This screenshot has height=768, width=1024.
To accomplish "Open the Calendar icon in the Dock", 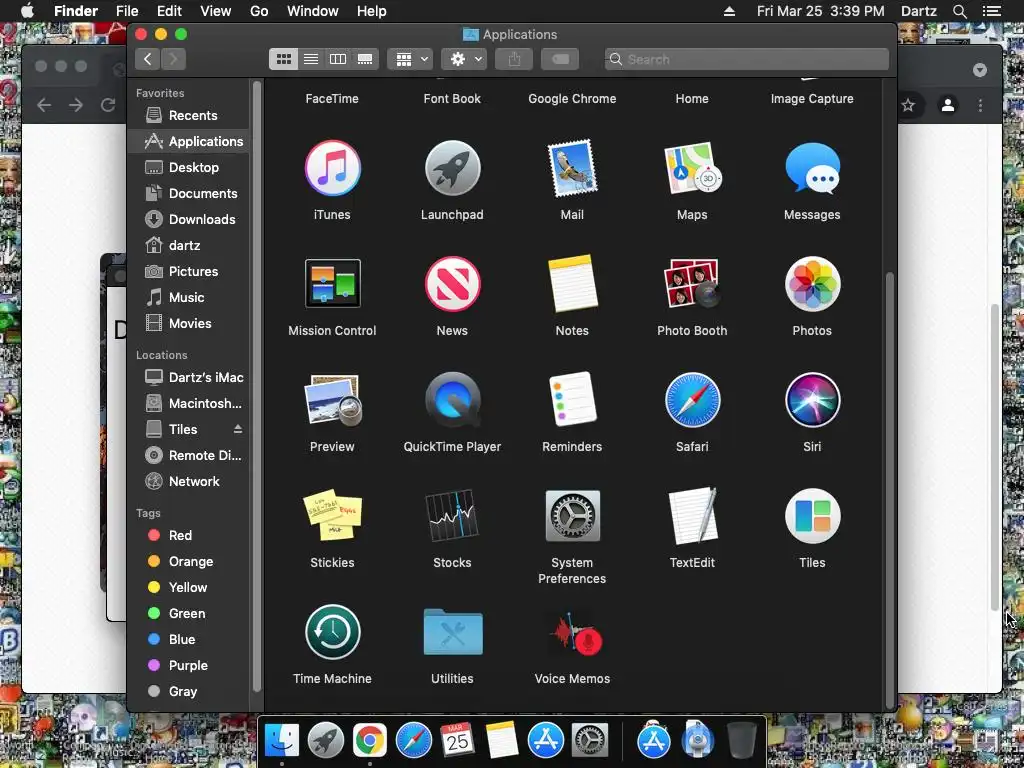I will (x=457, y=741).
